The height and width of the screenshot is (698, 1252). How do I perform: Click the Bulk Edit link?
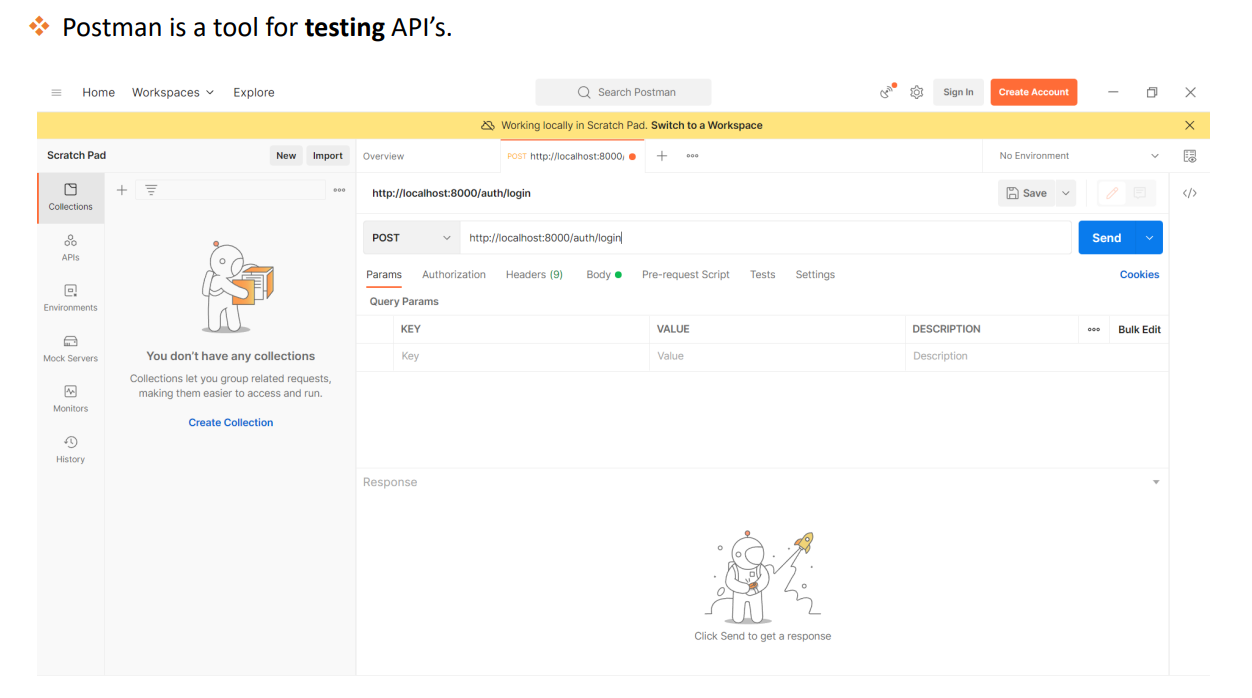(x=1139, y=329)
